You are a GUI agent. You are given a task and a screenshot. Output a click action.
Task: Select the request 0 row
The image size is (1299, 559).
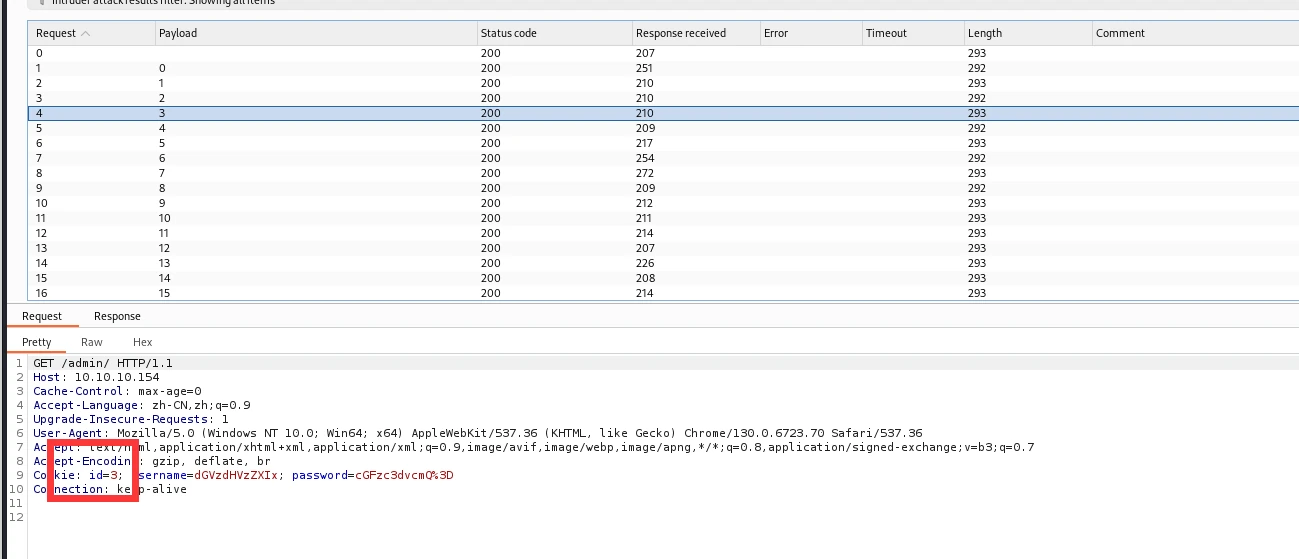tap(663, 53)
